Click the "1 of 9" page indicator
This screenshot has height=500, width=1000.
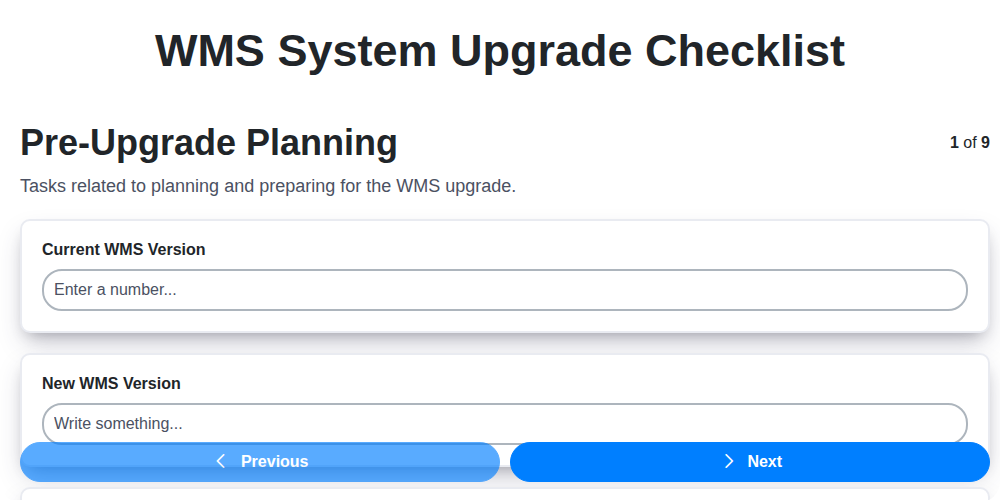tap(969, 143)
